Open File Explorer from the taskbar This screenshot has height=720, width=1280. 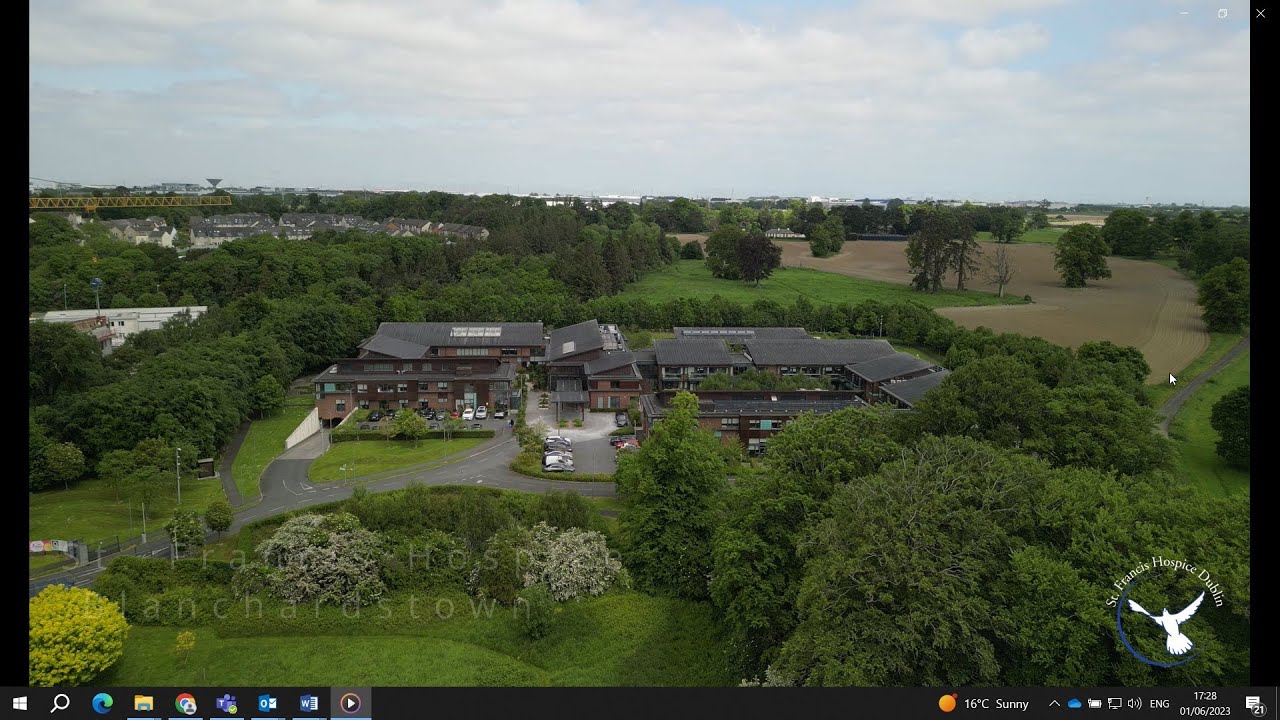[143, 703]
